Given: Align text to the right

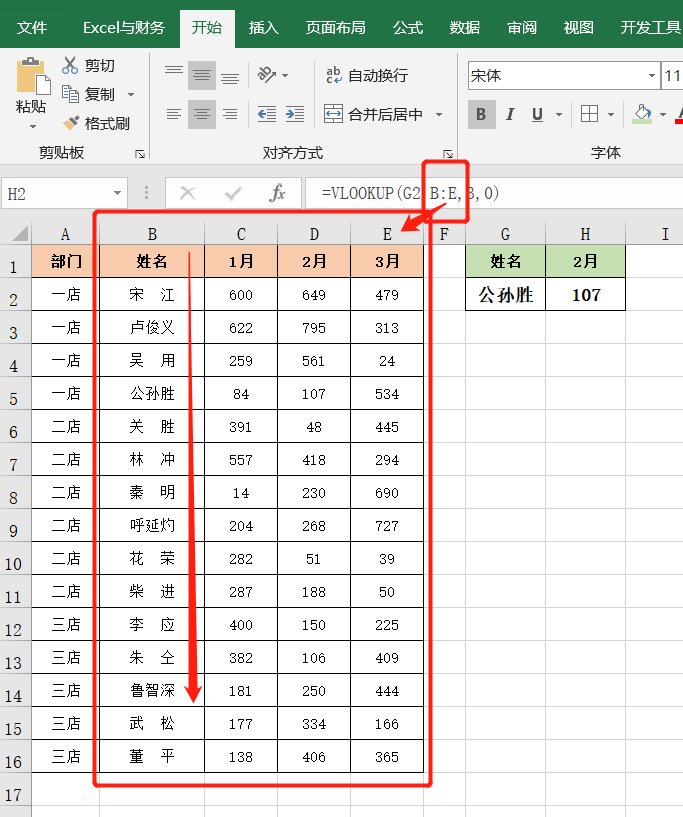Looking at the screenshot, I should (x=230, y=114).
